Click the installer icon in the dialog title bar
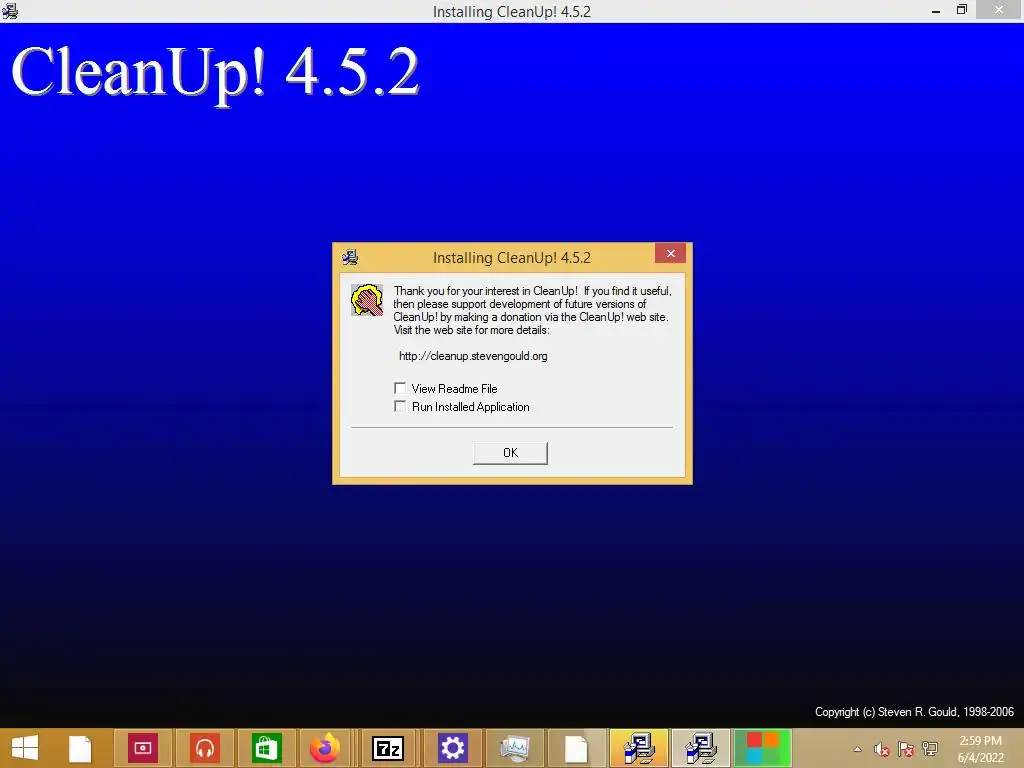This screenshot has width=1024, height=768. pos(350,257)
